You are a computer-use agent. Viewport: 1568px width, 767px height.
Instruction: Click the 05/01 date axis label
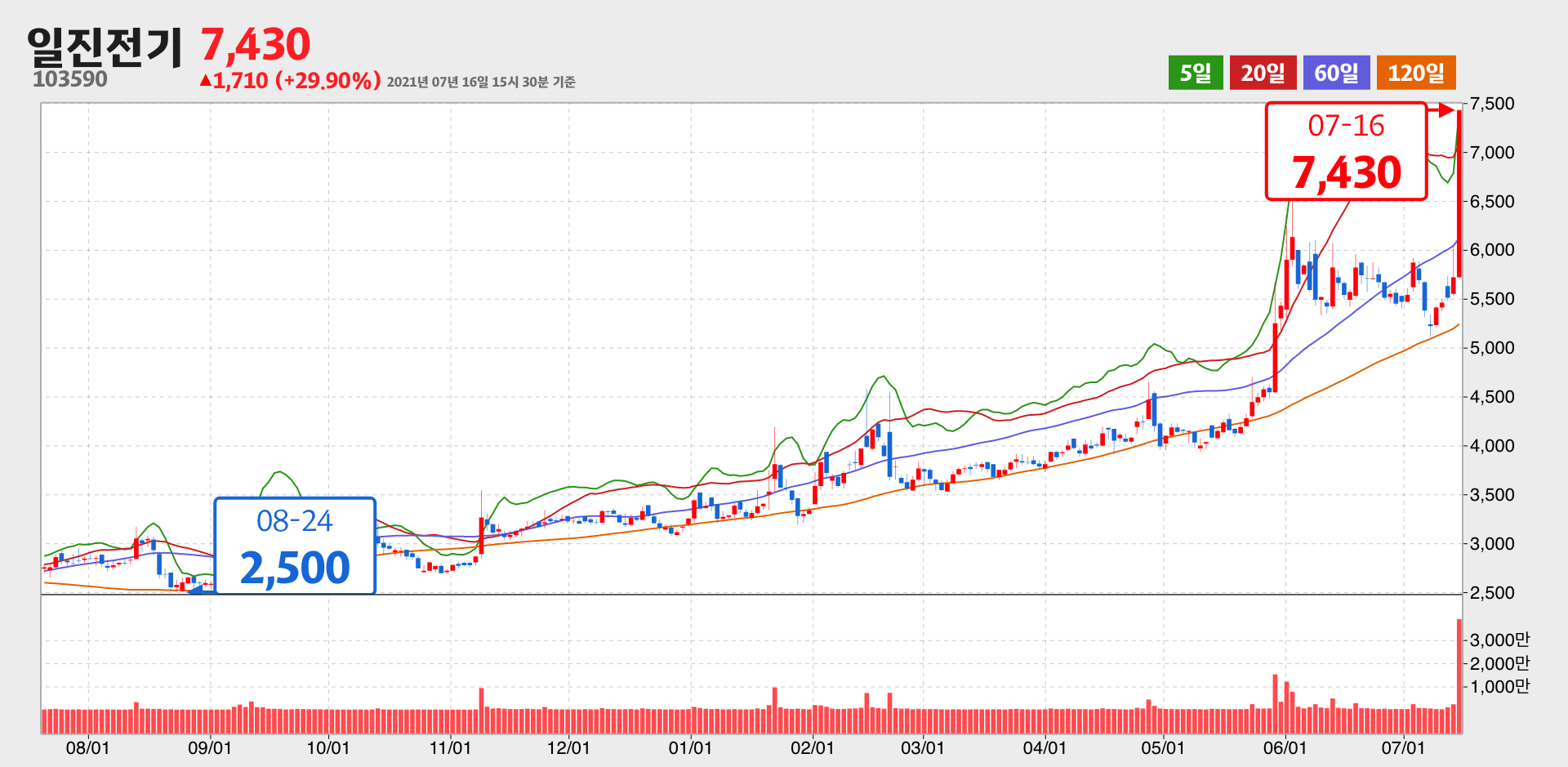pos(1163,747)
